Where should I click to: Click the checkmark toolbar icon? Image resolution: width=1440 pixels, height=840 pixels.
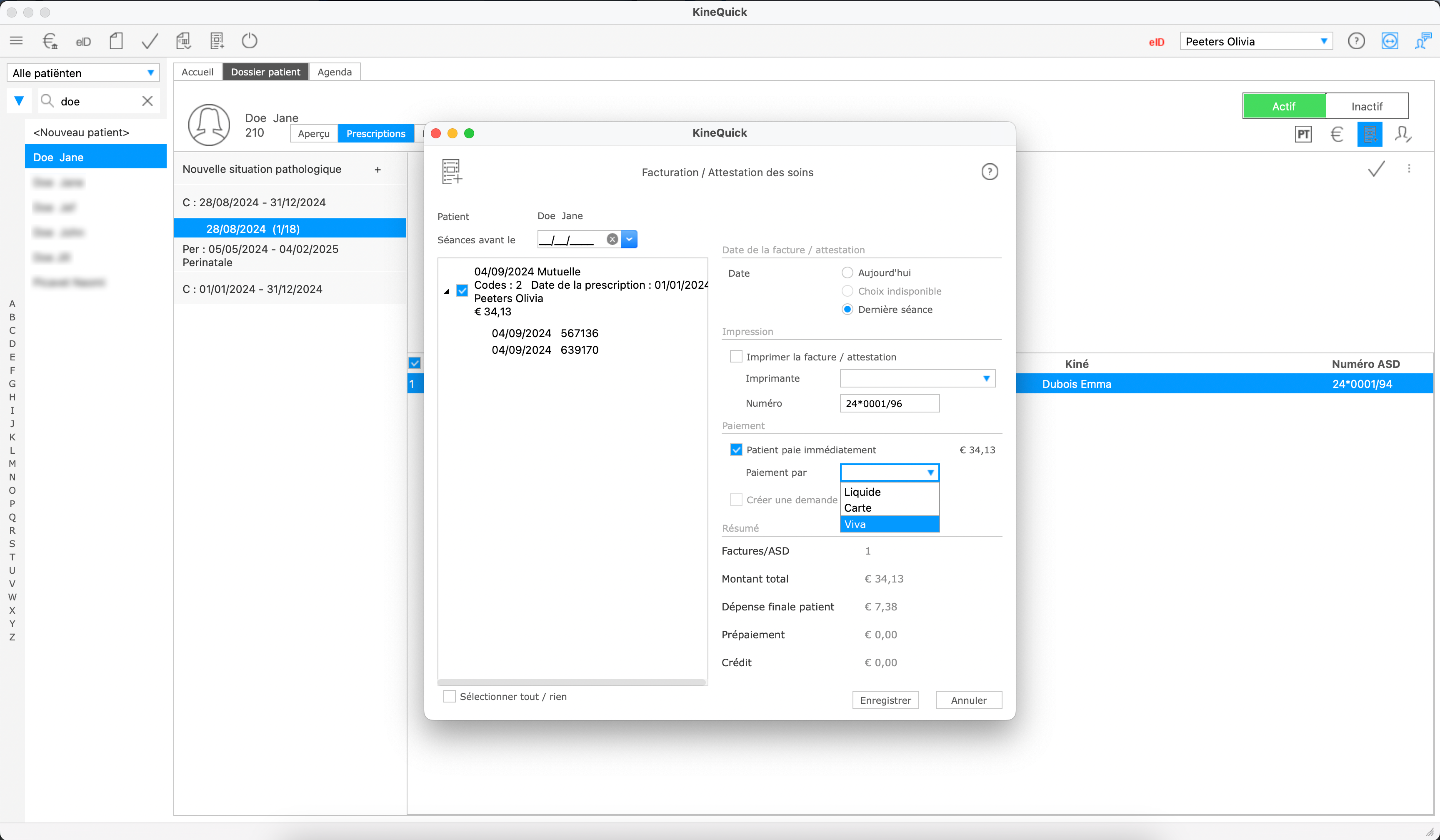tap(150, 40)
